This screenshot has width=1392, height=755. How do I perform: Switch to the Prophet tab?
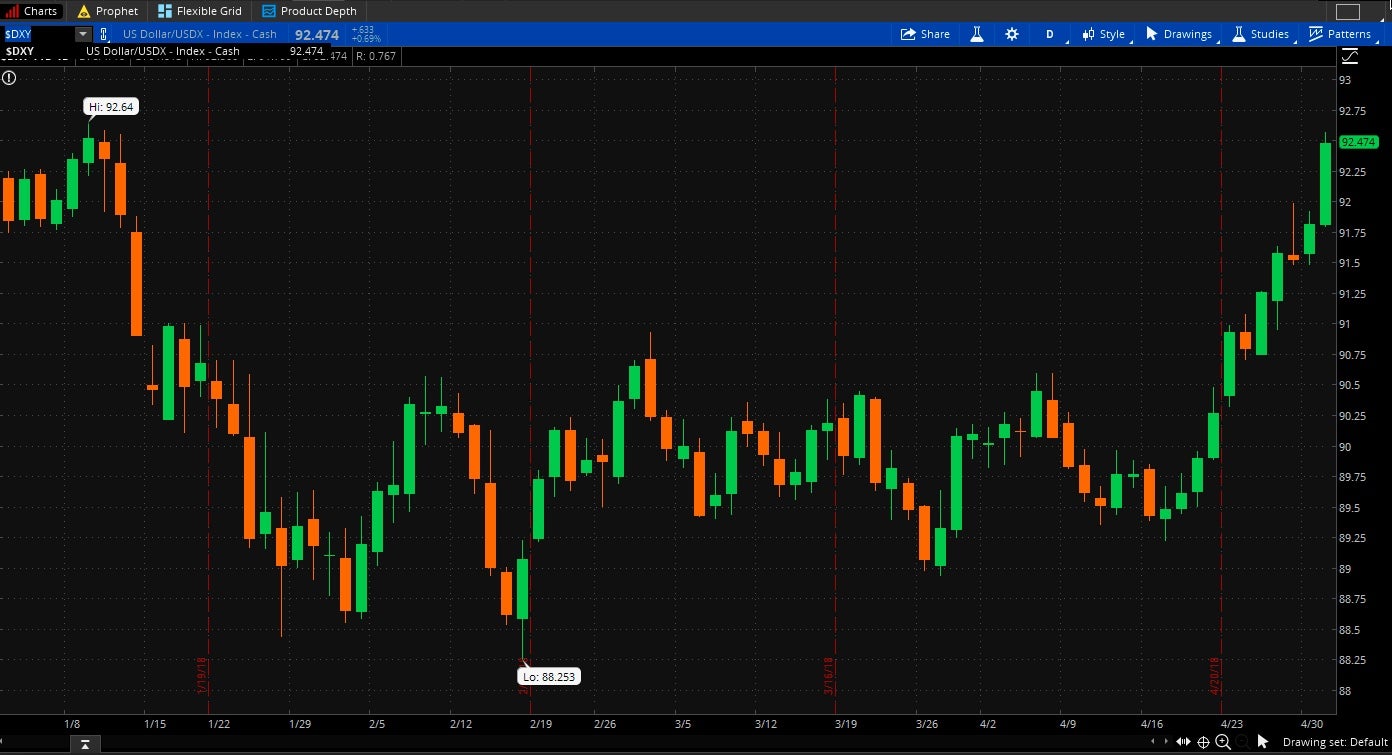coord(107,11)
